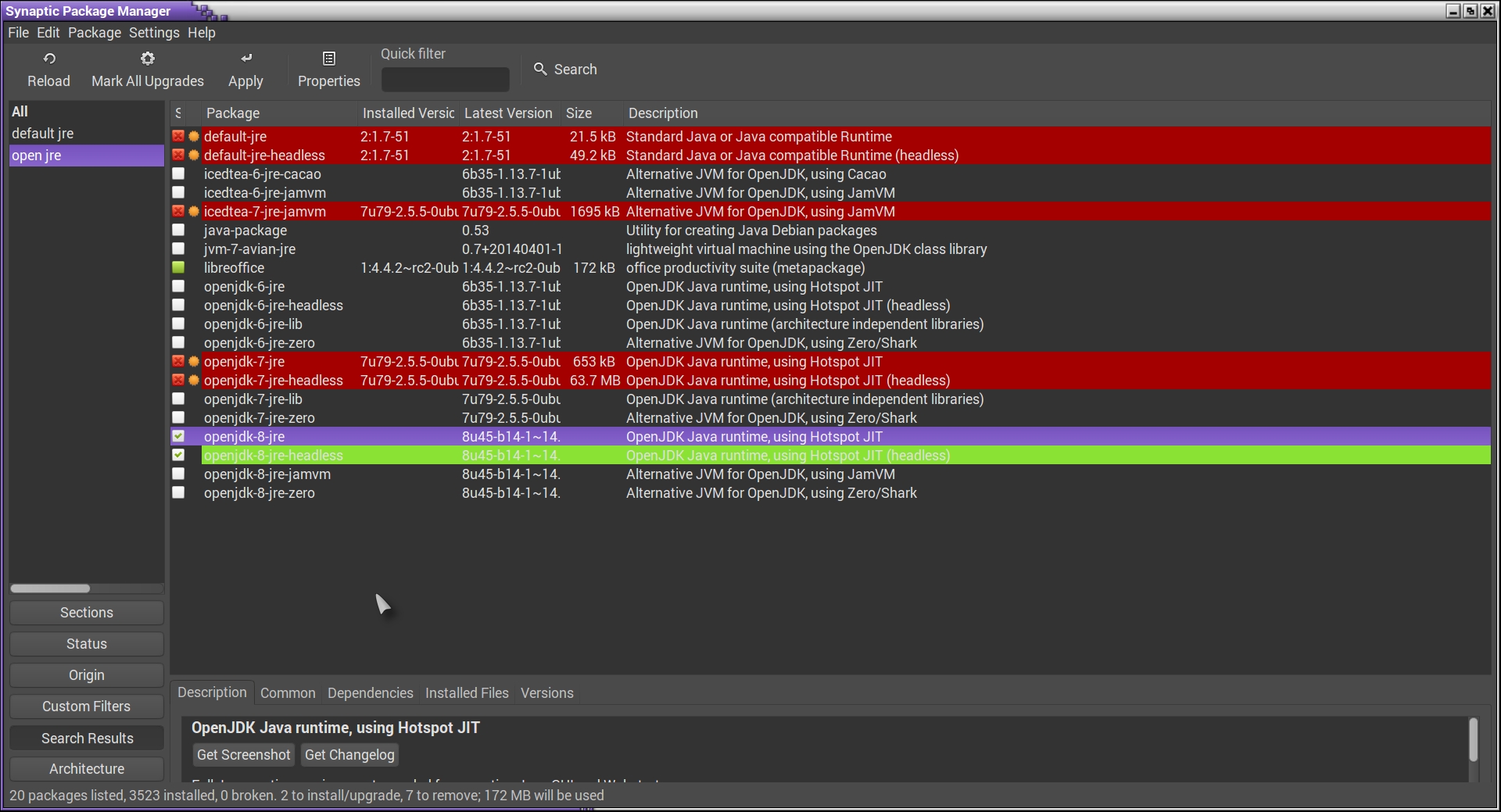
Task: Click the green installed status icon for libreoffice
Action: [x=178, y=267]
